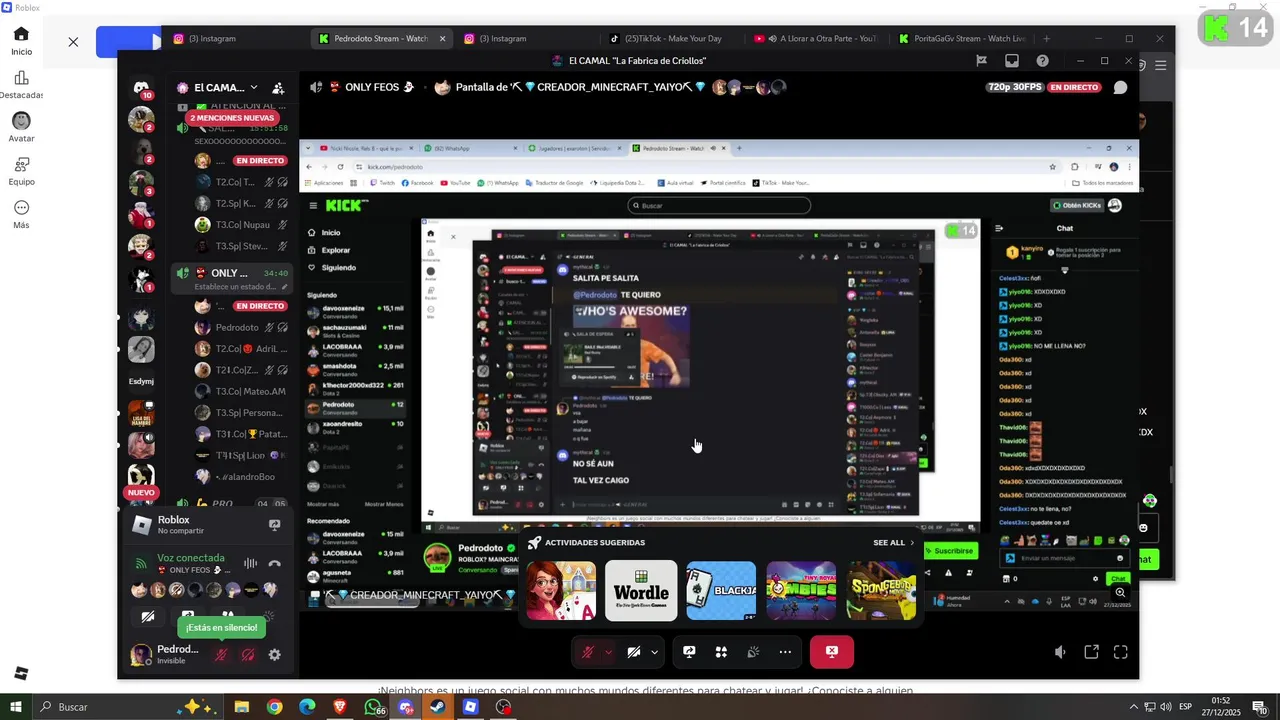The width and height of the screenshot is (1280, 720).
Task: Toggle deafen headphones in user panel
Action: [248, 655]
